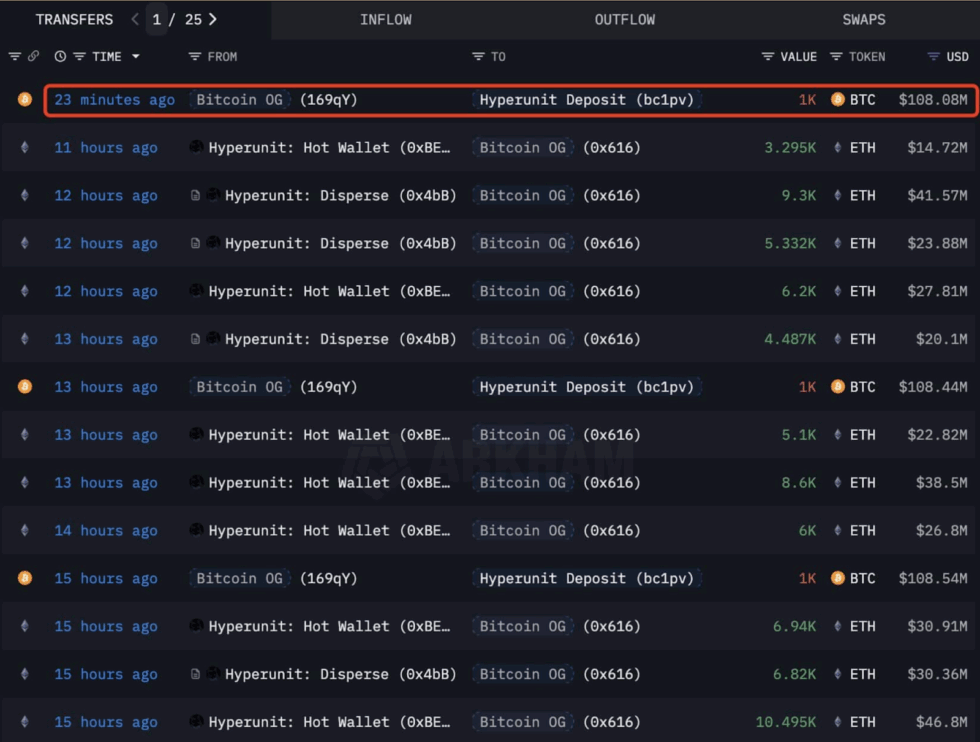Open Bitcoin OG recipient in the $14.72M row
The width and height of the screenshot is (980, 742).
pos(522,148)
